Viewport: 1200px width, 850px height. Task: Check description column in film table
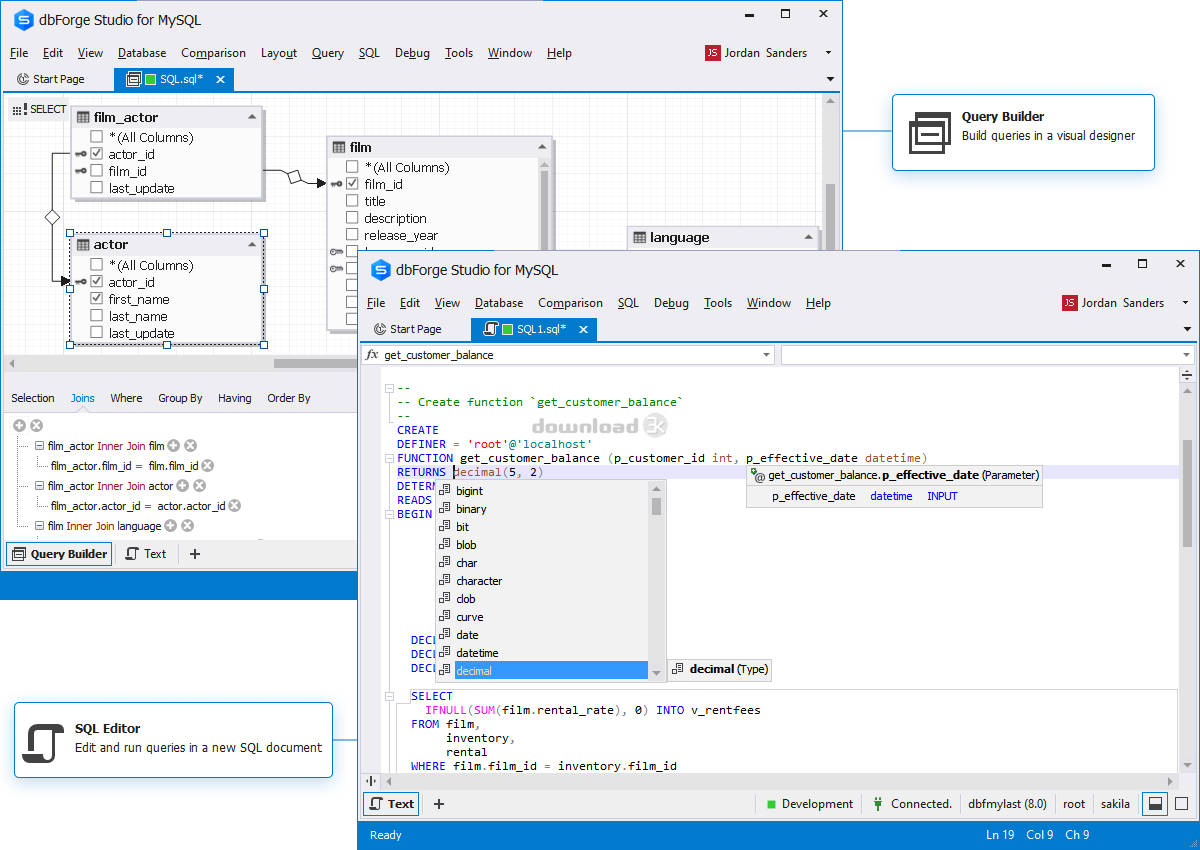point(352,218)
